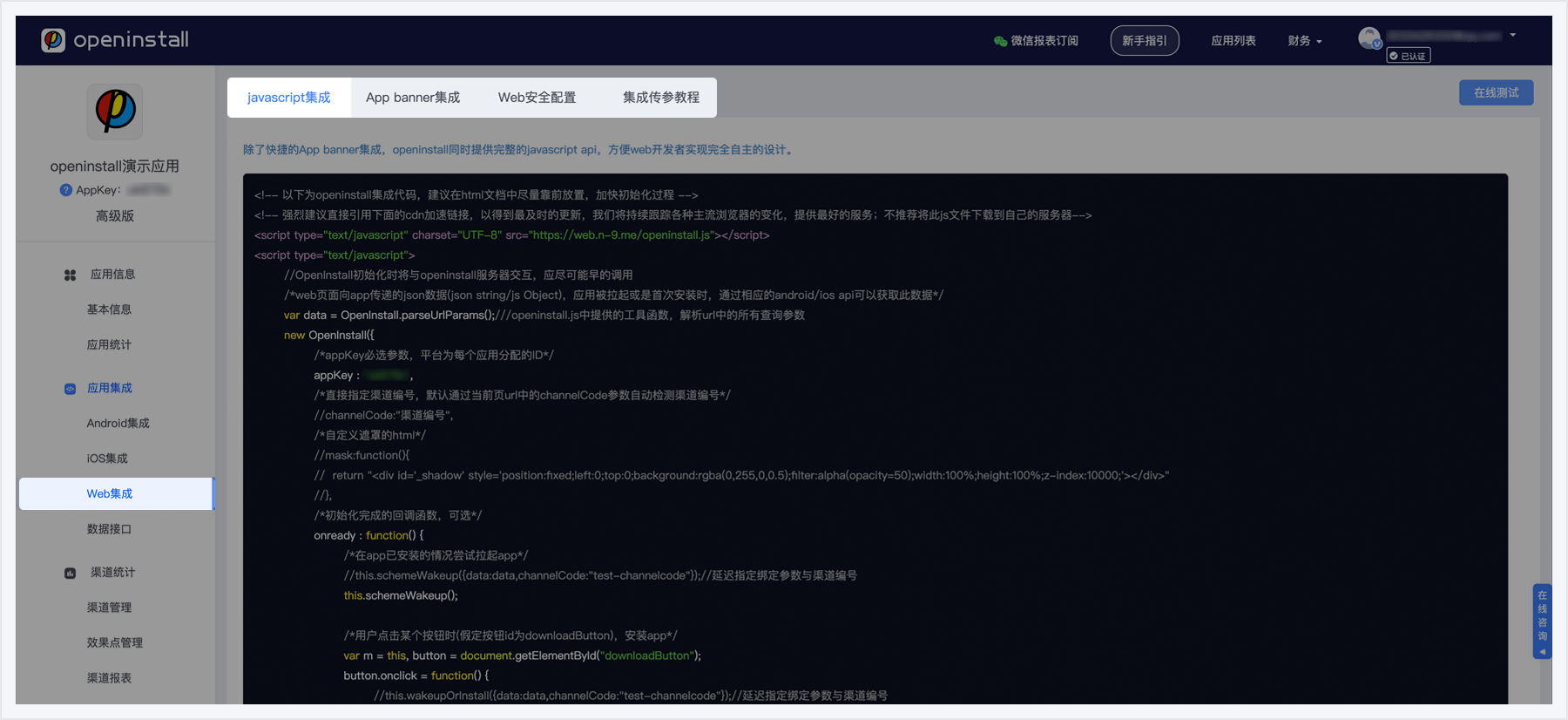The image size is (1568, 720).
Task: Select 数据接口 in the sidebar
Action: 109,529
